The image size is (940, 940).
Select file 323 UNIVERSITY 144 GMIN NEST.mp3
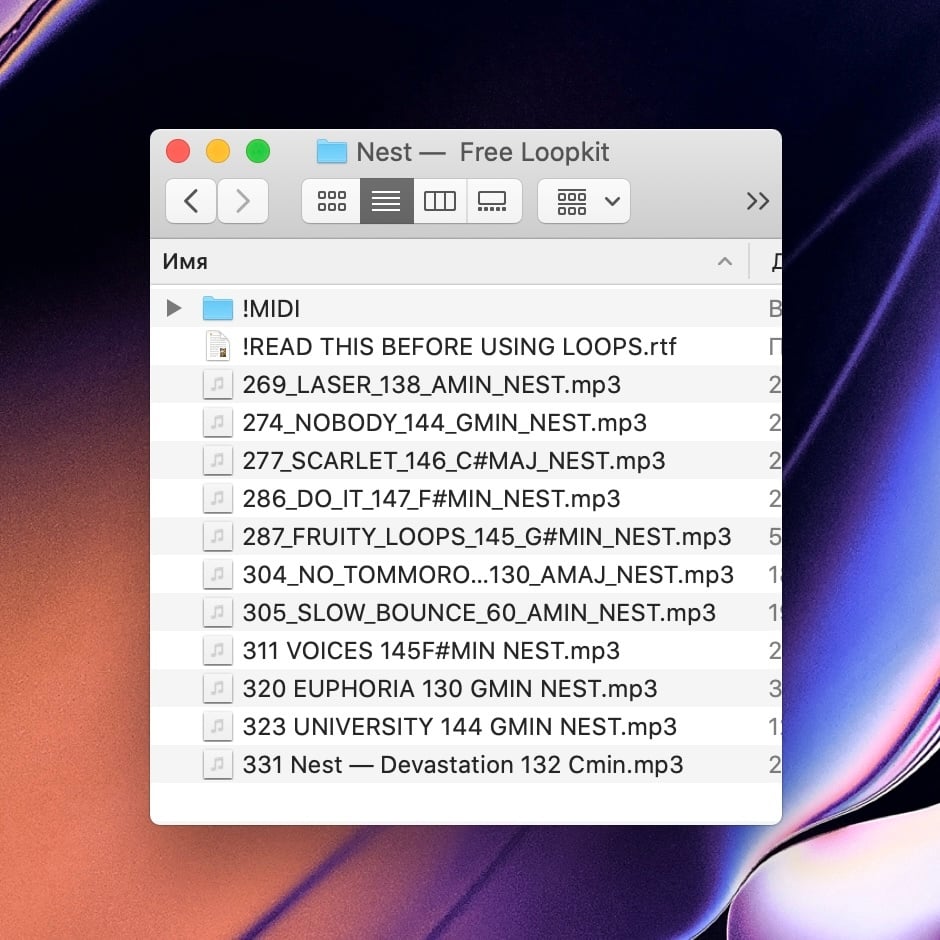[459, 727]
